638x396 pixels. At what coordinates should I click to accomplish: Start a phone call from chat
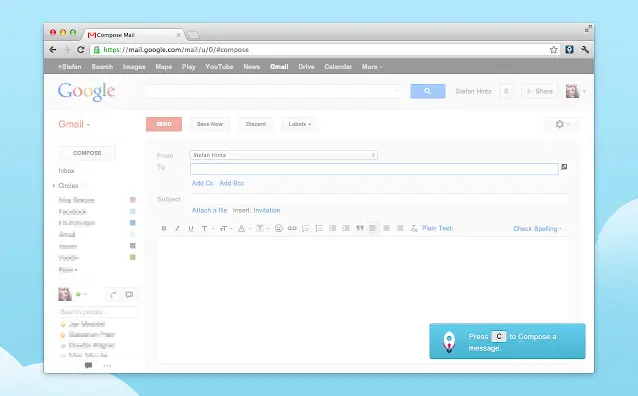(x=114, y=295)
